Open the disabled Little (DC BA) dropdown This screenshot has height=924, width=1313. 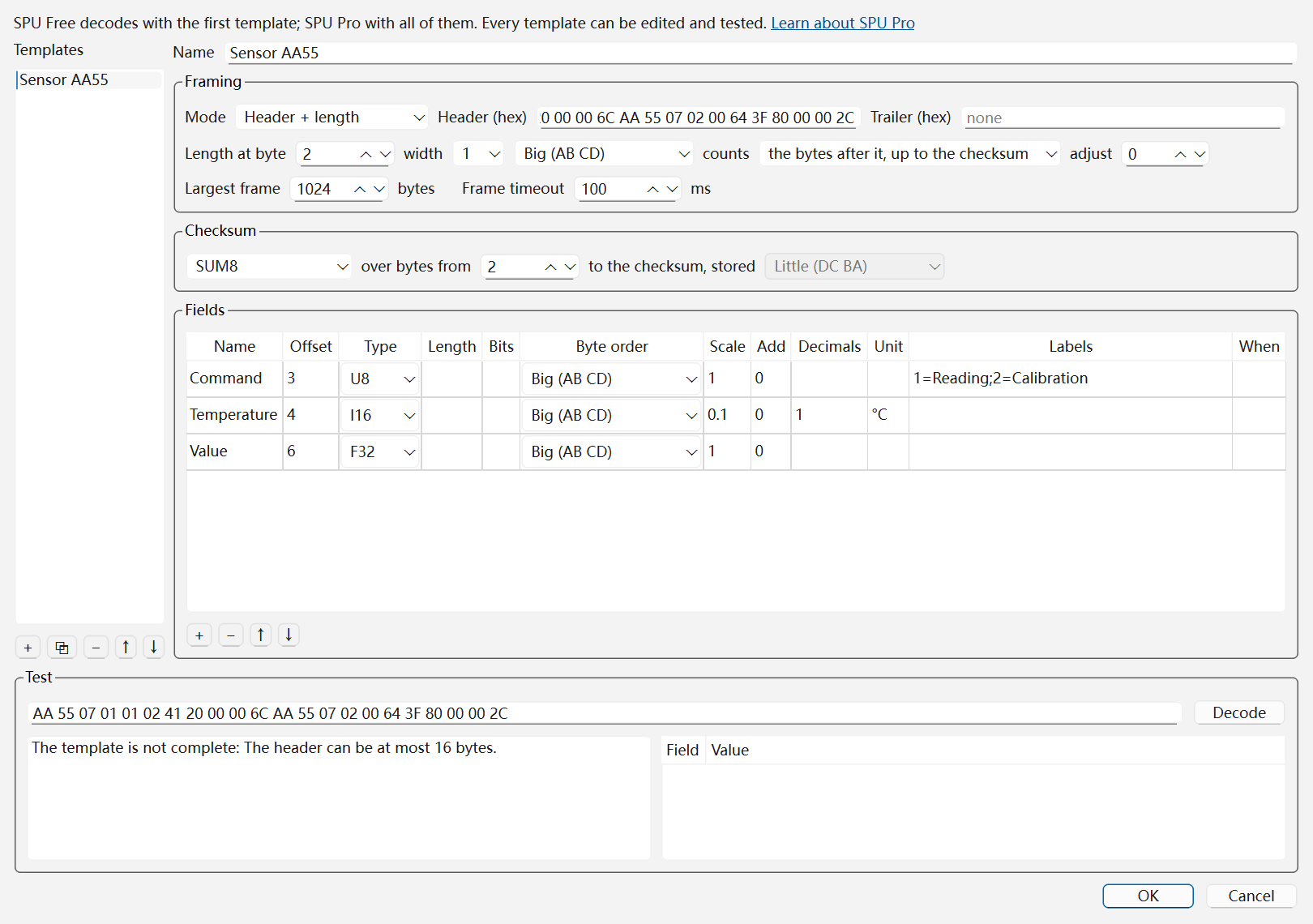pos(854,267)
